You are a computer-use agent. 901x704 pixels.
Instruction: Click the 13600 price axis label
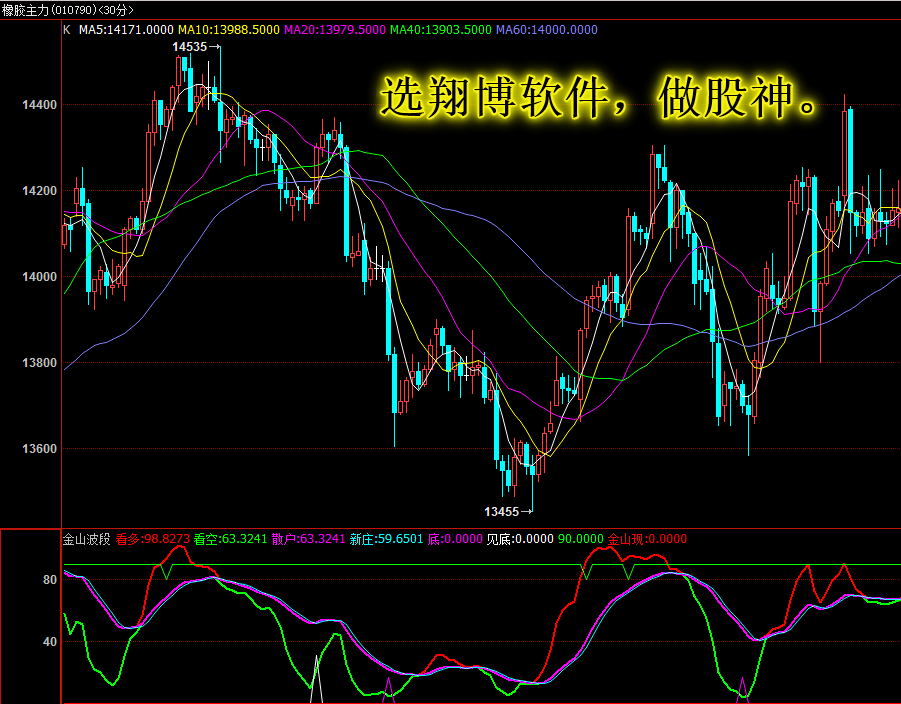click(x=40, y=448)
